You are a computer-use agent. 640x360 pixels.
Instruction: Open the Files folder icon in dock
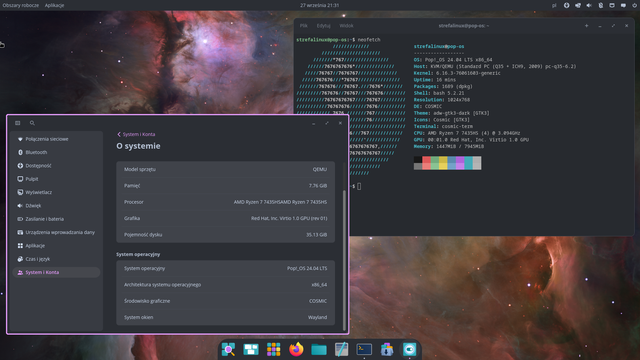coord(319,349)
